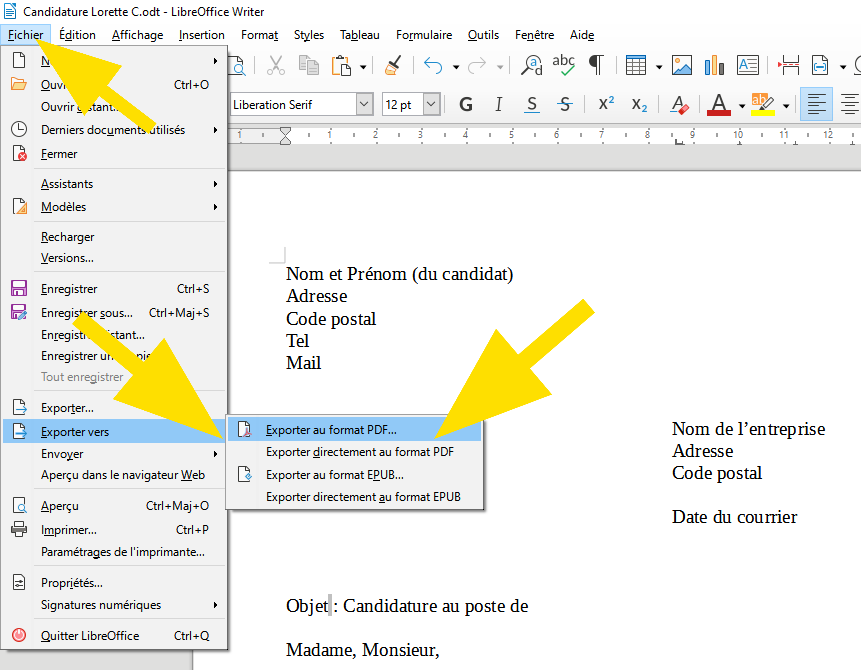Open Find and Replace icon
The image size is (861, 670).
[532, 65]
